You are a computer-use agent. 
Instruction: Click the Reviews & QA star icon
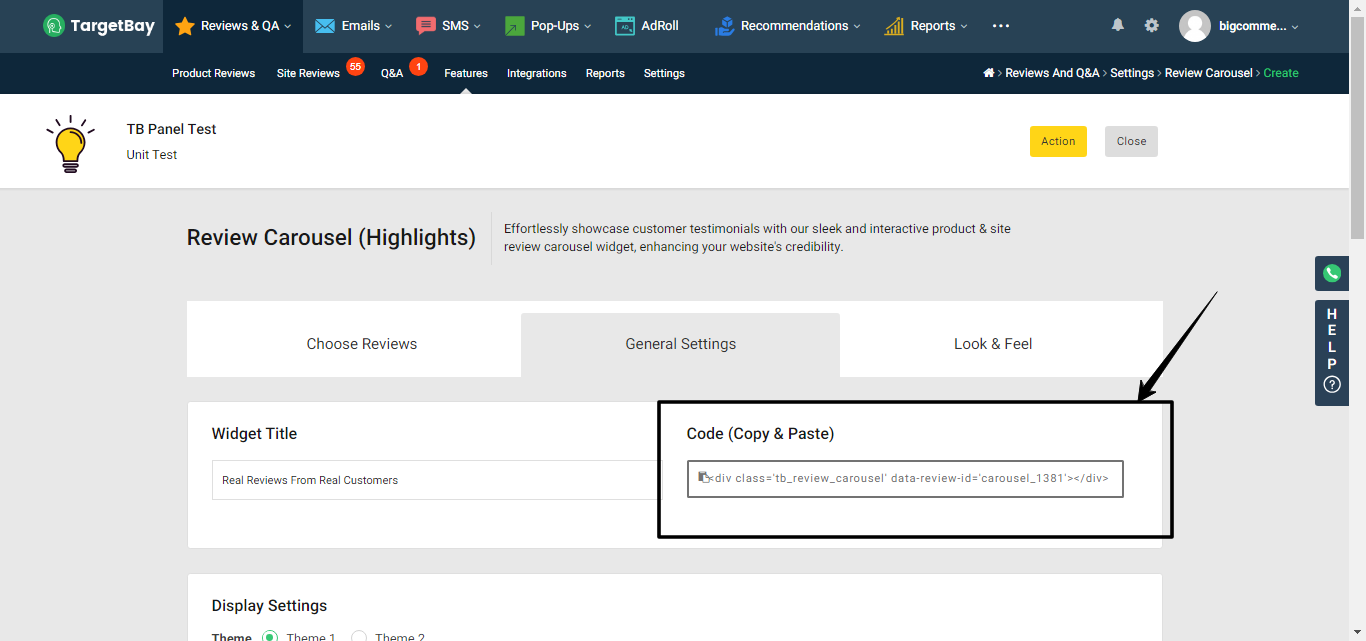point(185,26)
